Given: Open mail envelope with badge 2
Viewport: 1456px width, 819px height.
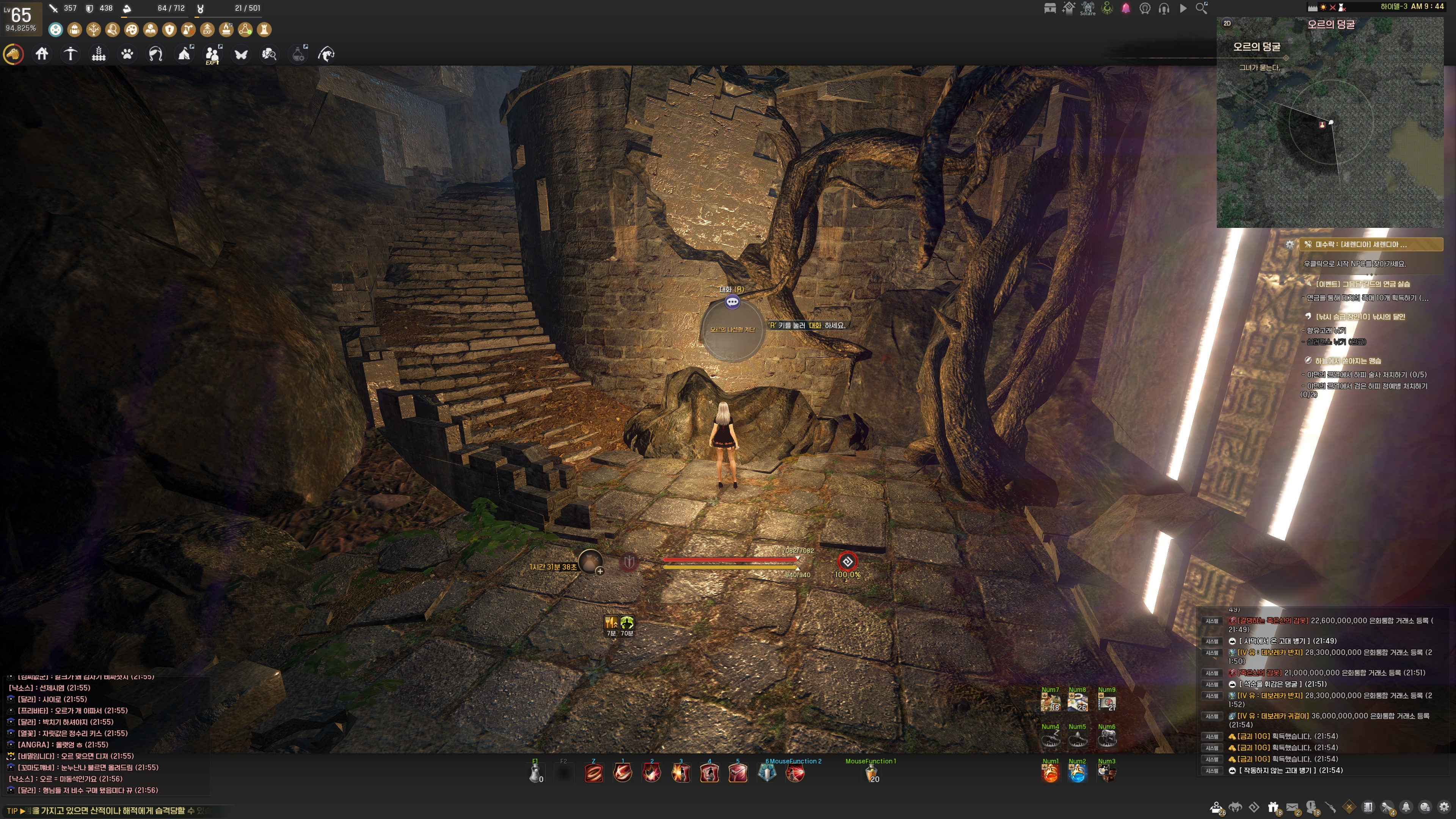Looking at the screenshot, I should coord(1292,808).
